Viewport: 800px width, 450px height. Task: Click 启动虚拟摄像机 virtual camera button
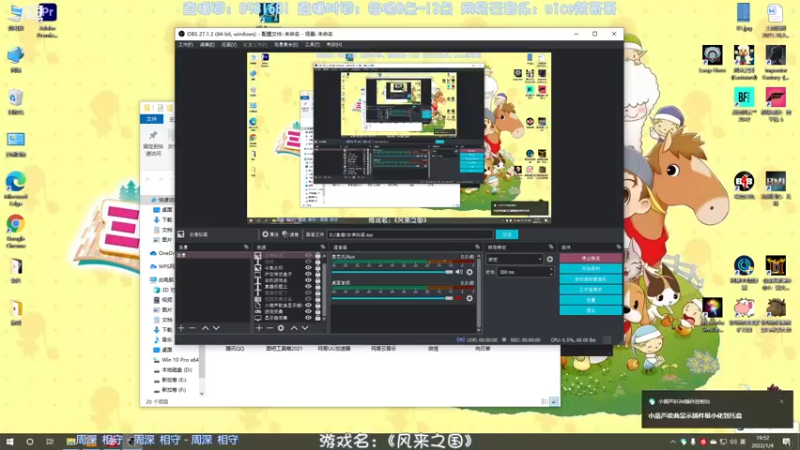591,279
